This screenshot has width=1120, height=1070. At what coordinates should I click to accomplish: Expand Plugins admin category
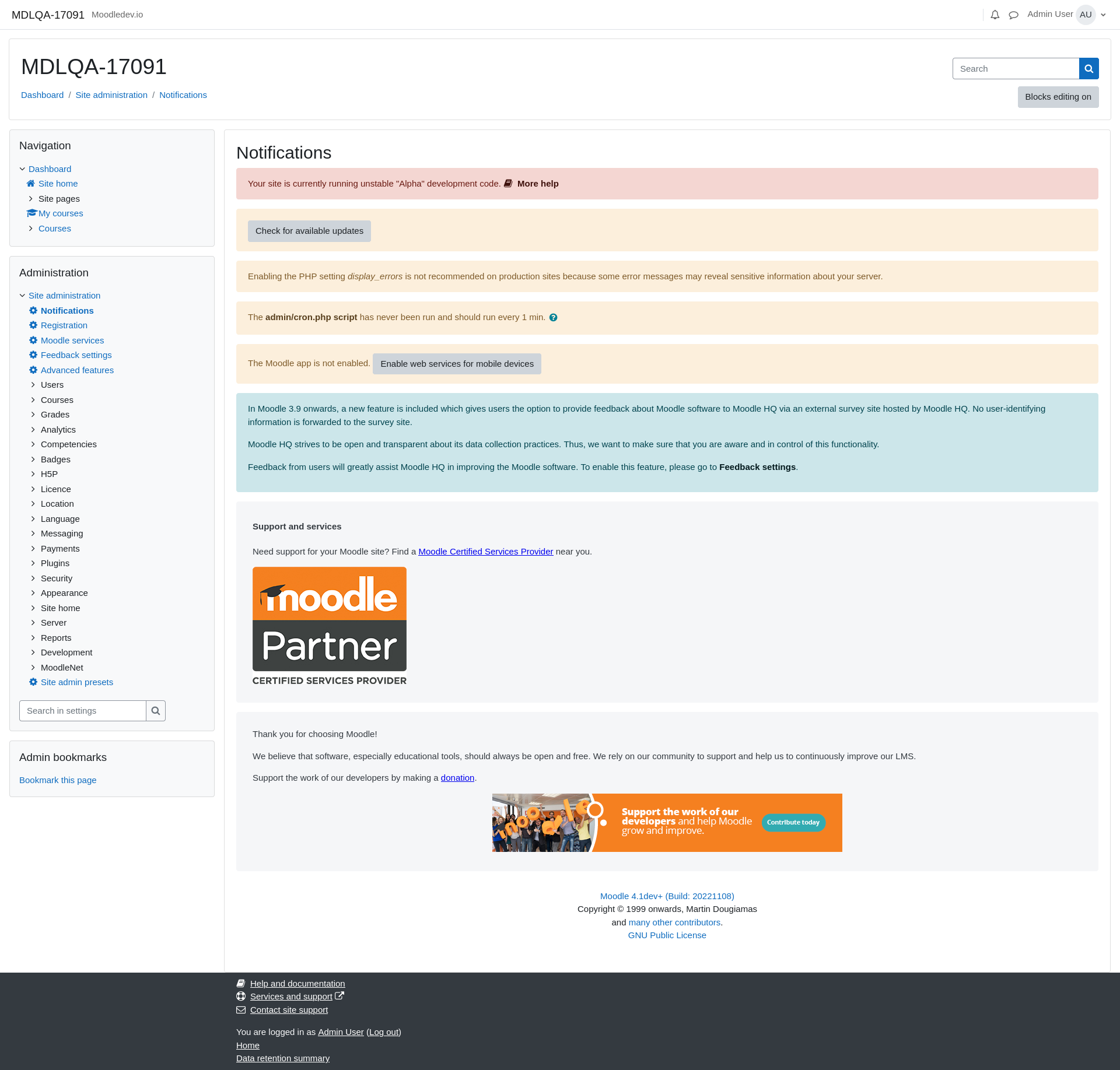(33, 563)
